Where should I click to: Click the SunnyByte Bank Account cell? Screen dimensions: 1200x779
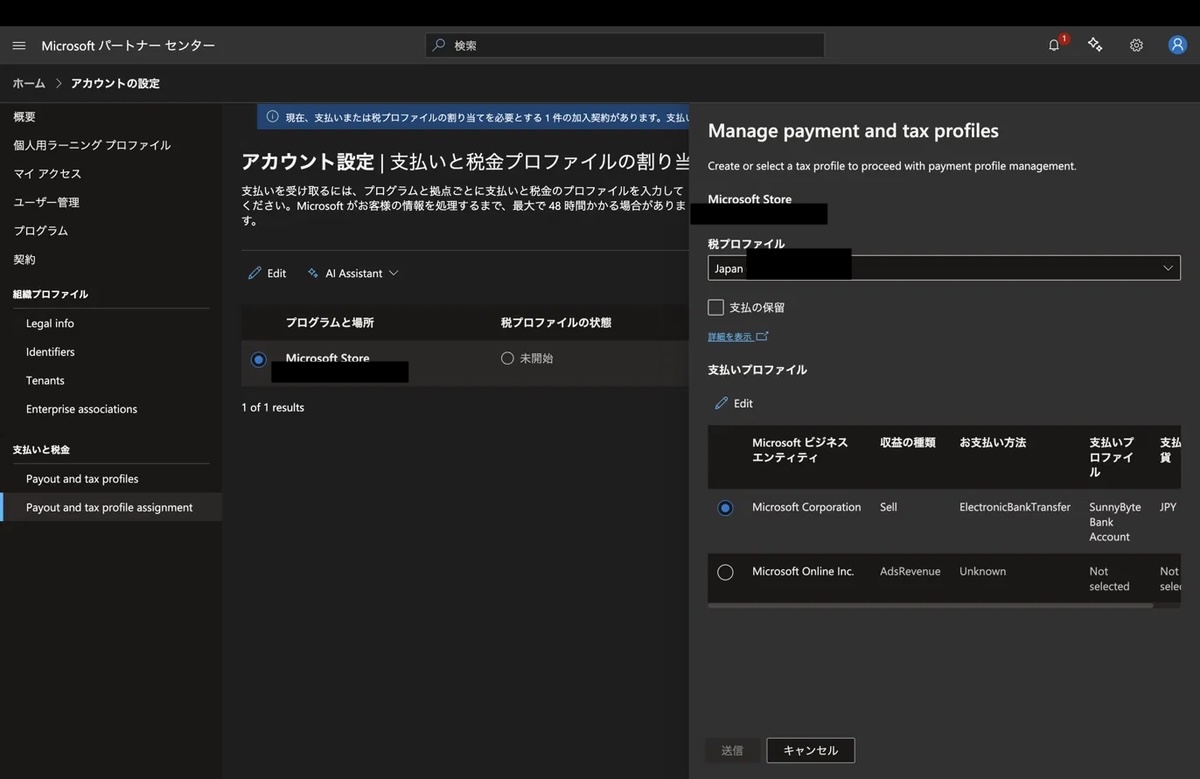(x=1115, y=522)
